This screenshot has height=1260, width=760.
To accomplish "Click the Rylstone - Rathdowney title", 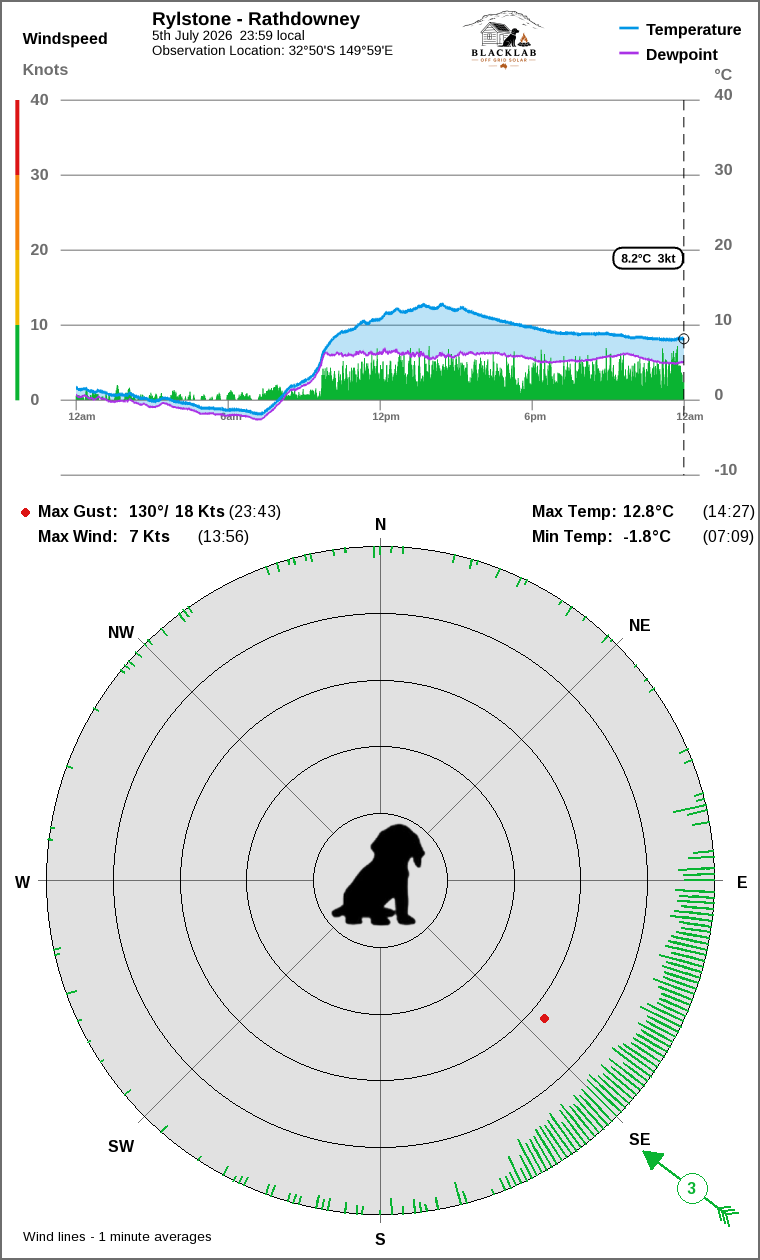I will (x=256, y=19).
